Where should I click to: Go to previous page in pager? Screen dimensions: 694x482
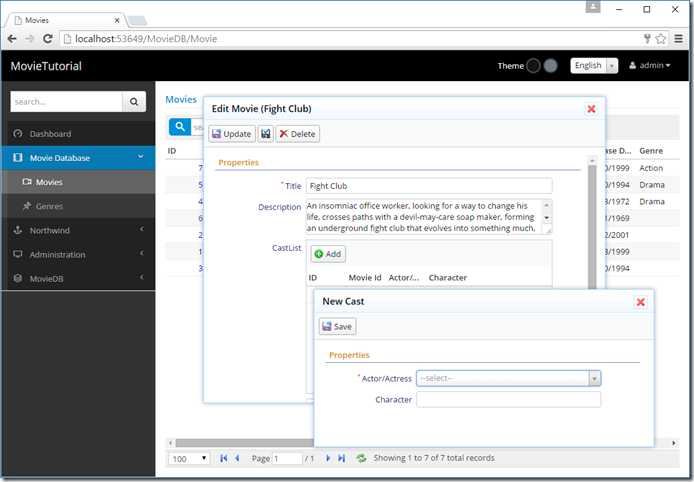(x=237, y=458)
